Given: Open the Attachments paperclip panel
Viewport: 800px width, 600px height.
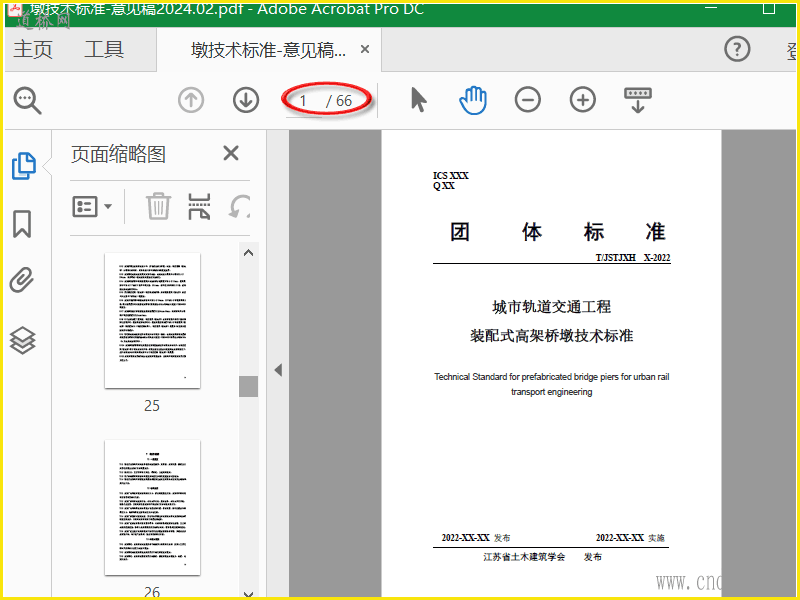Looking at the screenshot, I should [22, 280].
